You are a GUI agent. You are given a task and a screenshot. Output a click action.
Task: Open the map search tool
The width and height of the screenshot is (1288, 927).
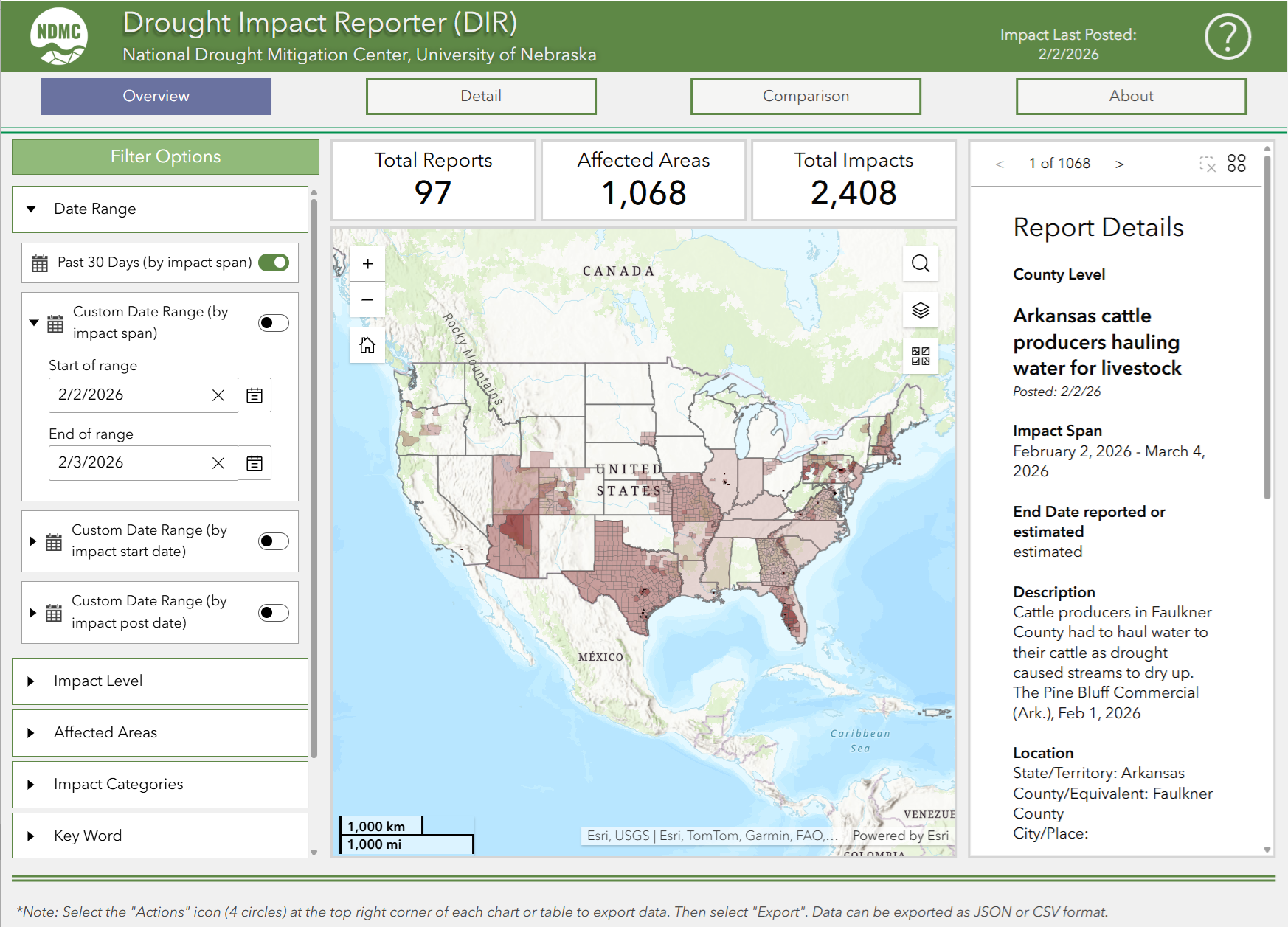(x=920, y=263)
